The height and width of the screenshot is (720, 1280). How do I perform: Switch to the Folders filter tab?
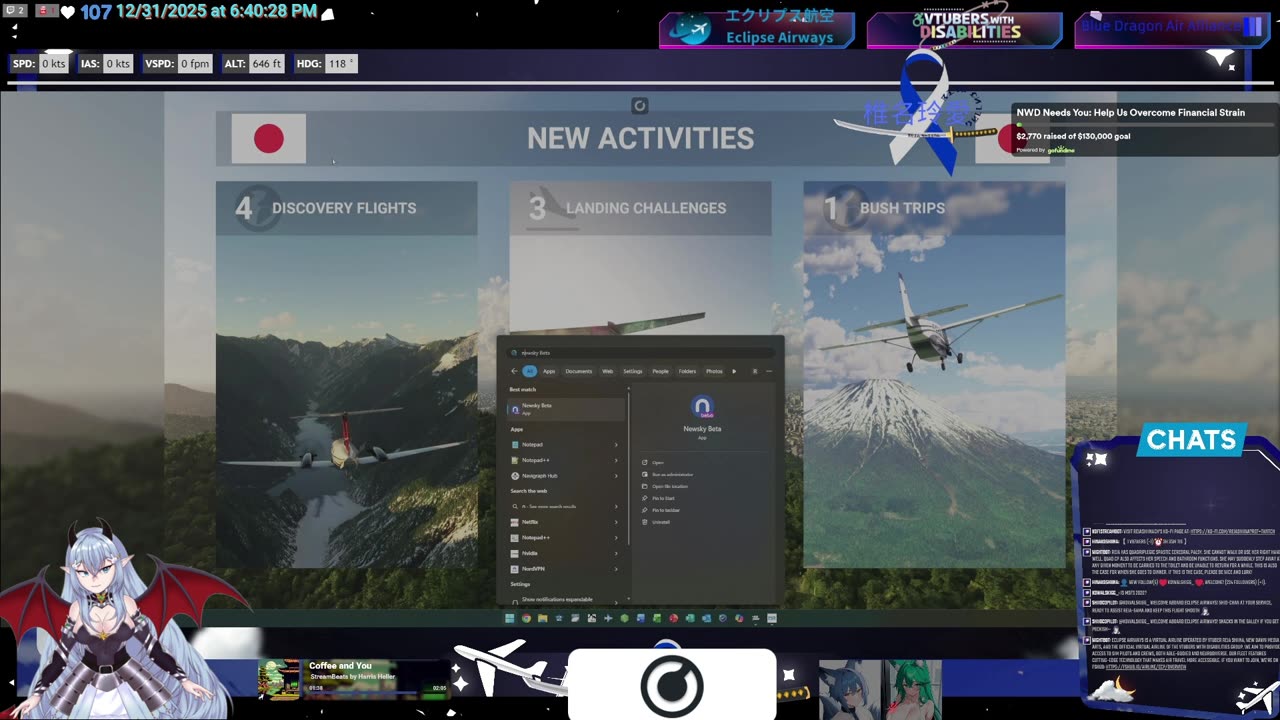[687, 371]
